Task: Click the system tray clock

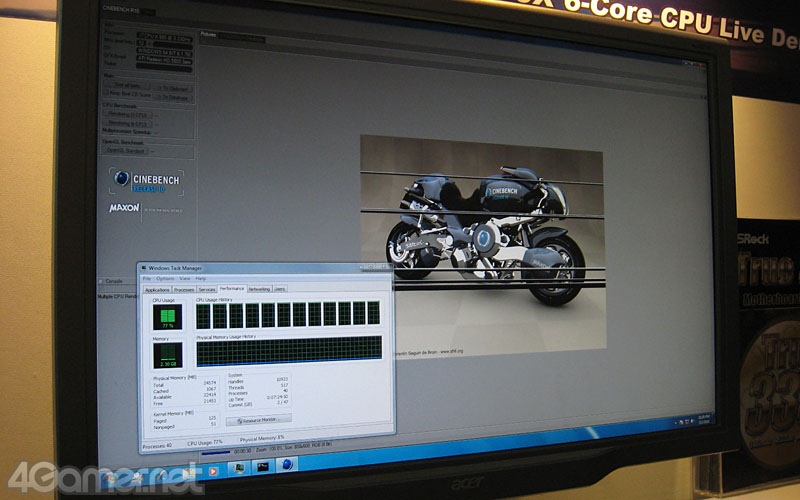Action: (703, 419)
